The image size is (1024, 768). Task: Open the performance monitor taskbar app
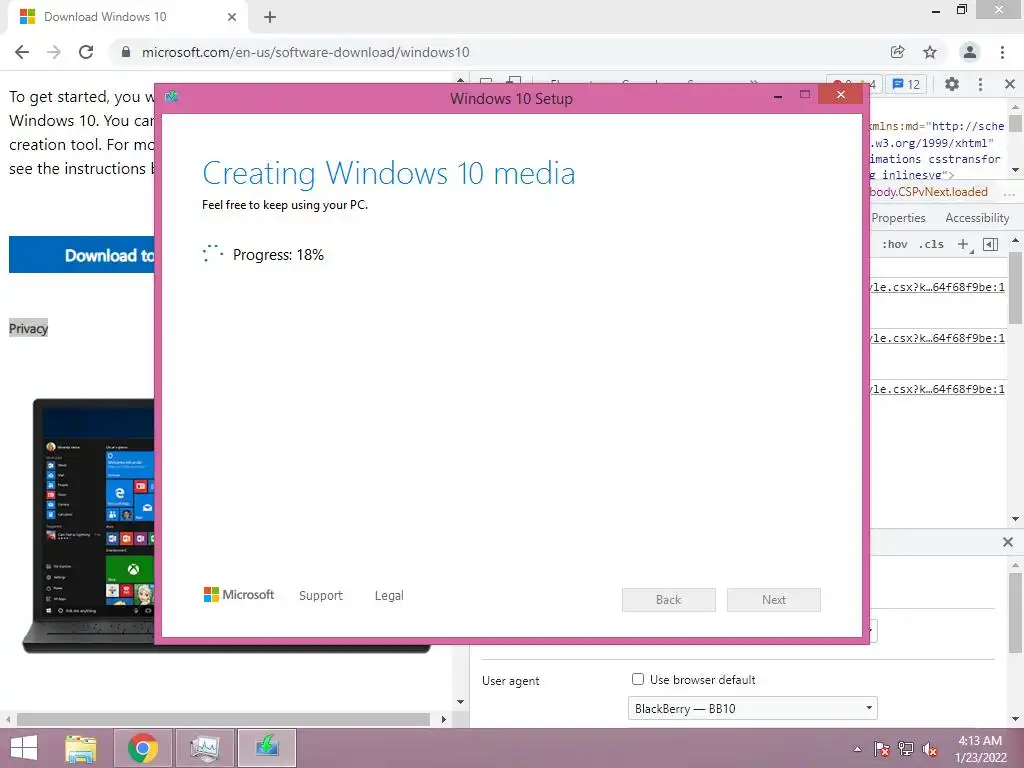(205, 748)
